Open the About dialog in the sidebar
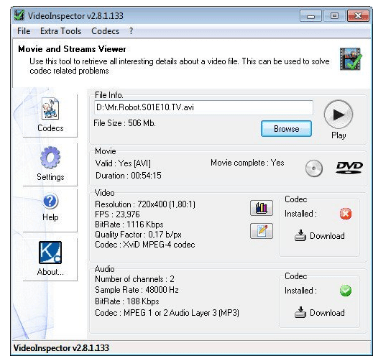This screenshot has width=377, height=362. coord(50,258)
